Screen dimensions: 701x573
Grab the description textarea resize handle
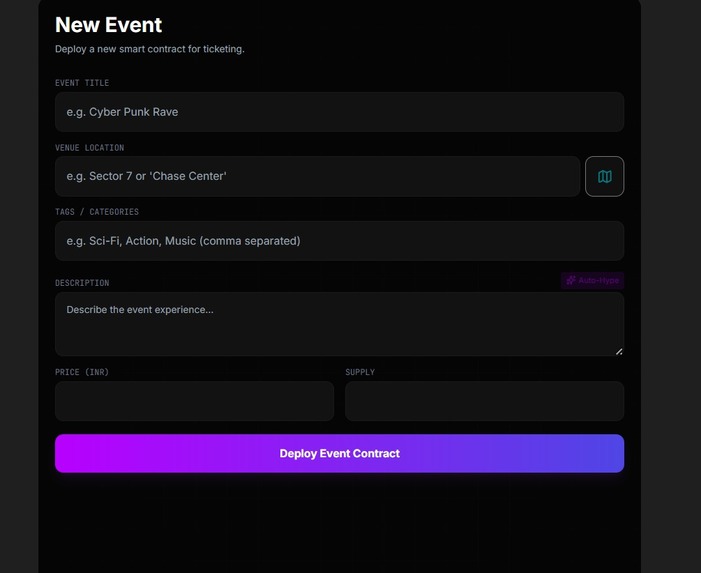point(619,352)
